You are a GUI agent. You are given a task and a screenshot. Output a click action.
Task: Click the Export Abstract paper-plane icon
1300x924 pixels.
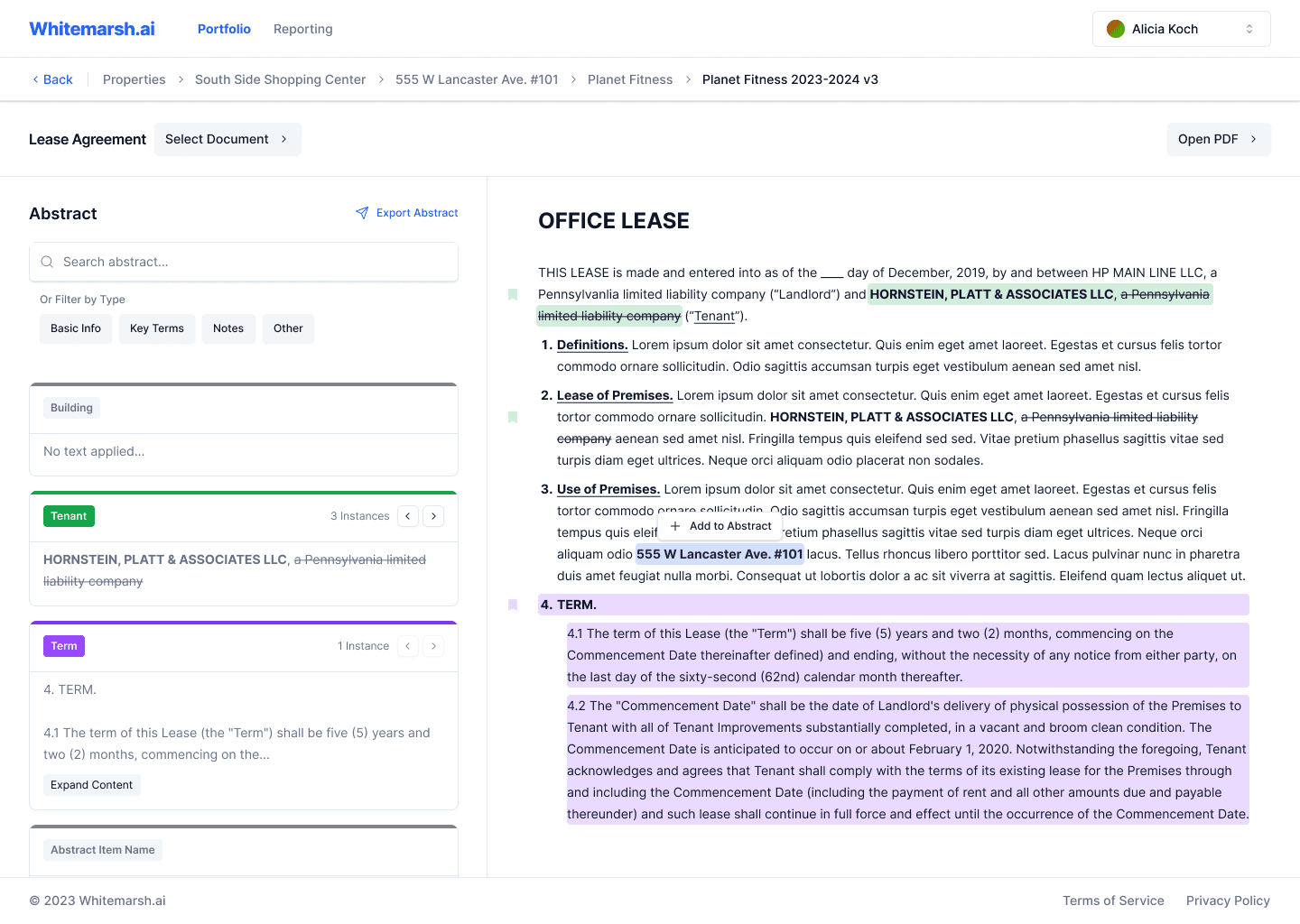coord(362,213)
